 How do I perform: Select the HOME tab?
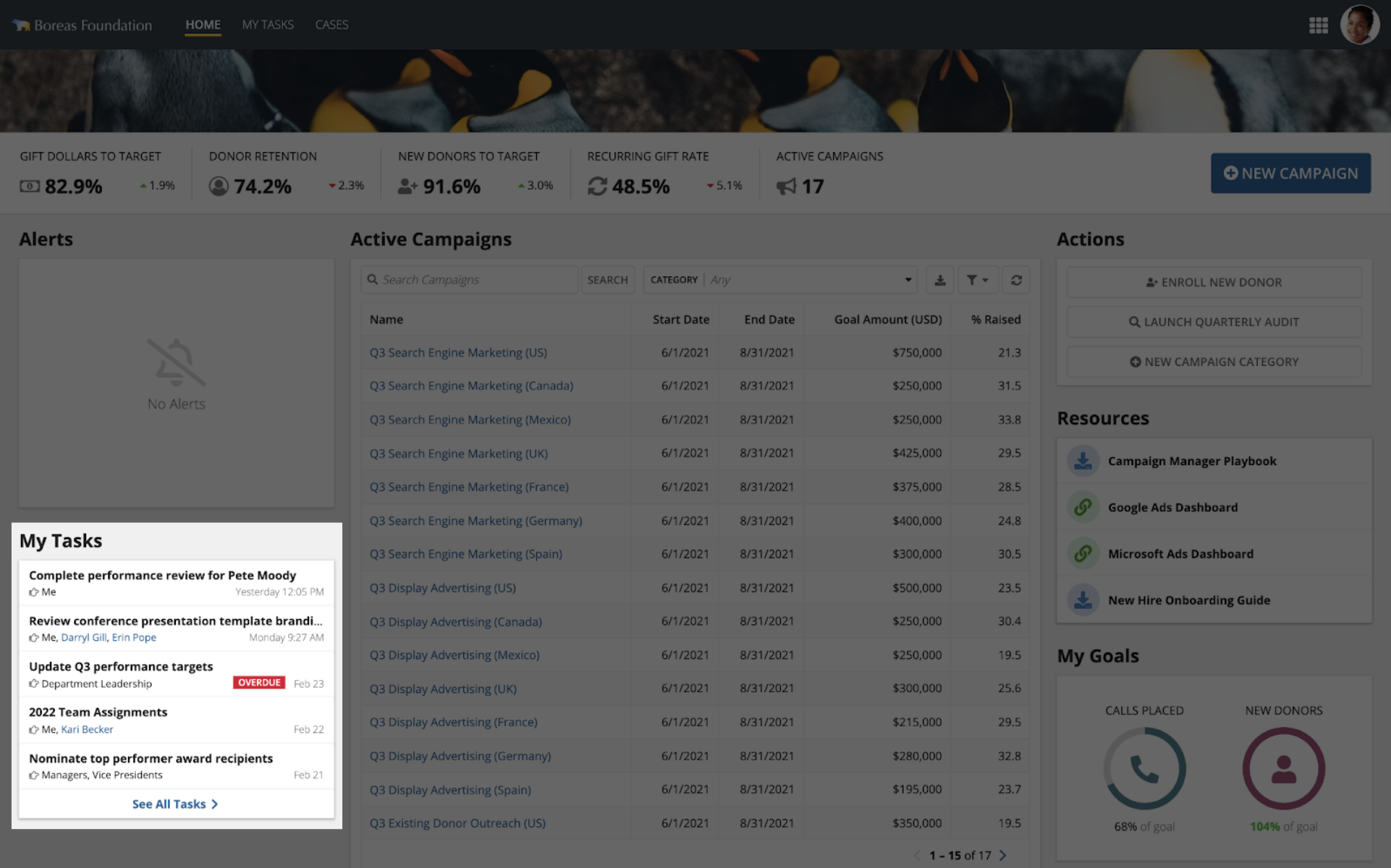tap(201, 24)
